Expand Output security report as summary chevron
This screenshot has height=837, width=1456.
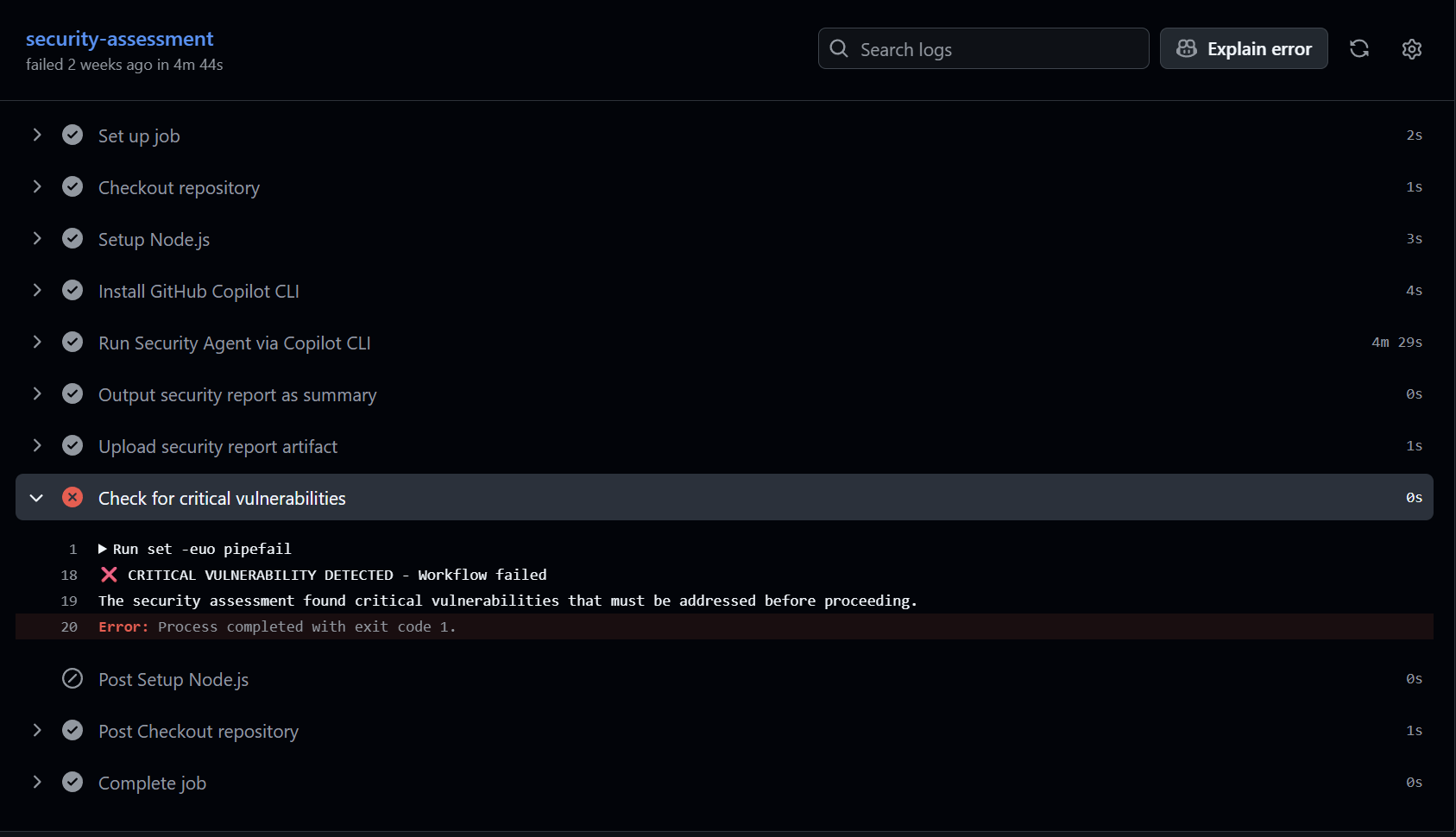click(x=37, y=393)
